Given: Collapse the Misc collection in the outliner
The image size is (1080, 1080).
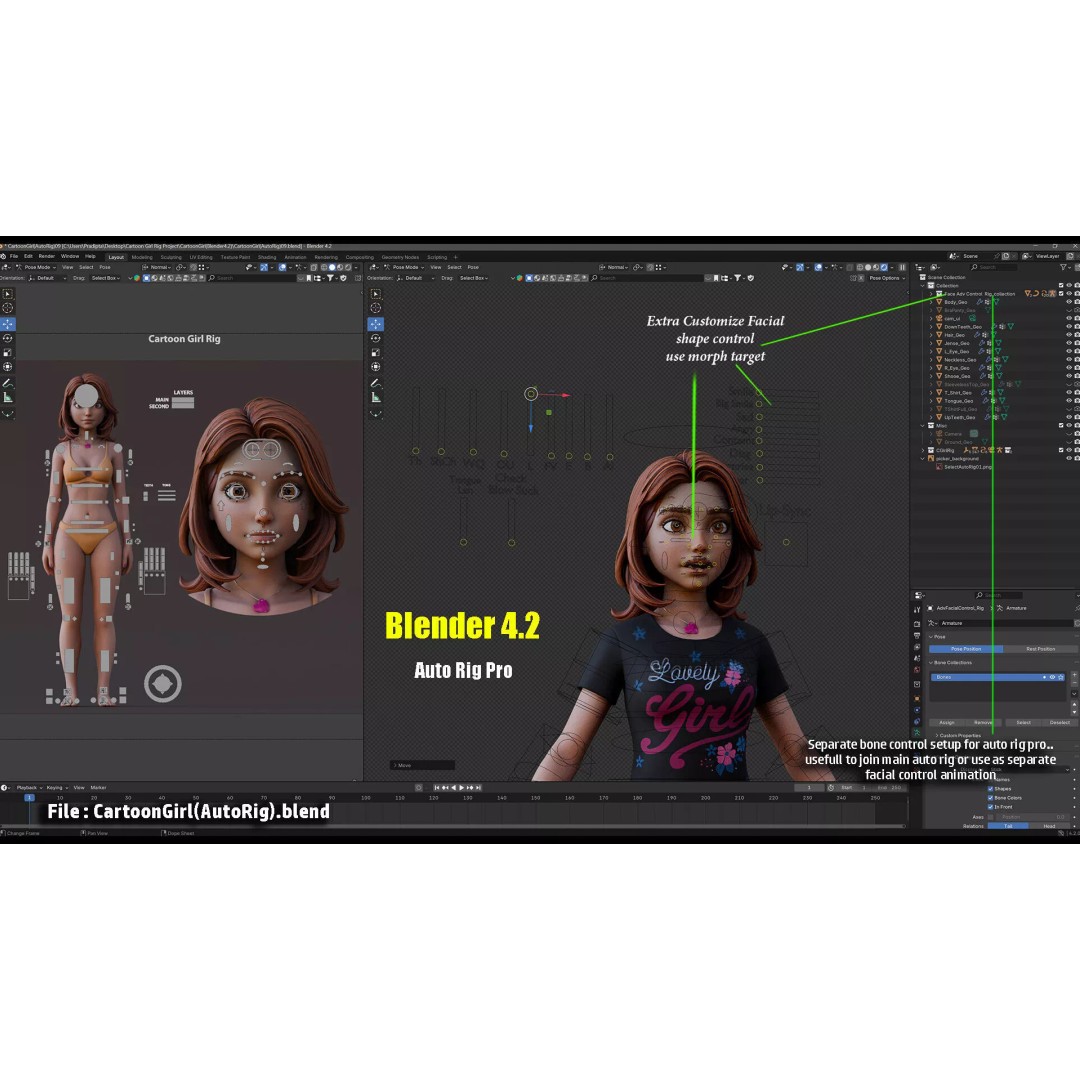Looking at the screenshot, I should (x=923, y=426).
